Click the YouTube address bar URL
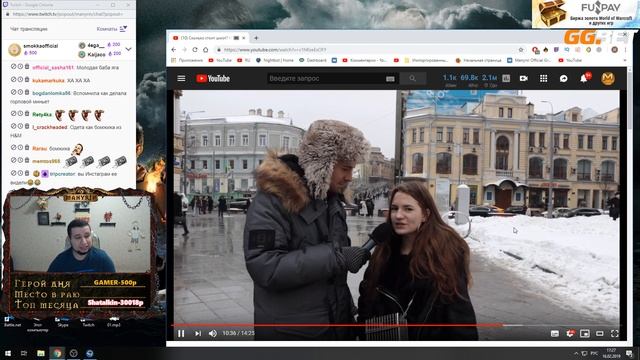Screen dimensions: 640x360 [x=275, y=50]
